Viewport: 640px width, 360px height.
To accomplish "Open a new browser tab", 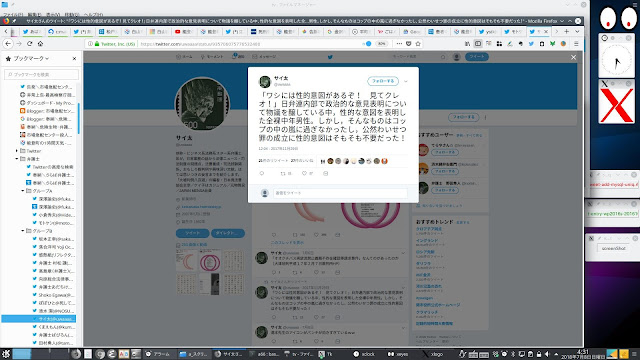I will pyautogui.click(x=567, y=31).
